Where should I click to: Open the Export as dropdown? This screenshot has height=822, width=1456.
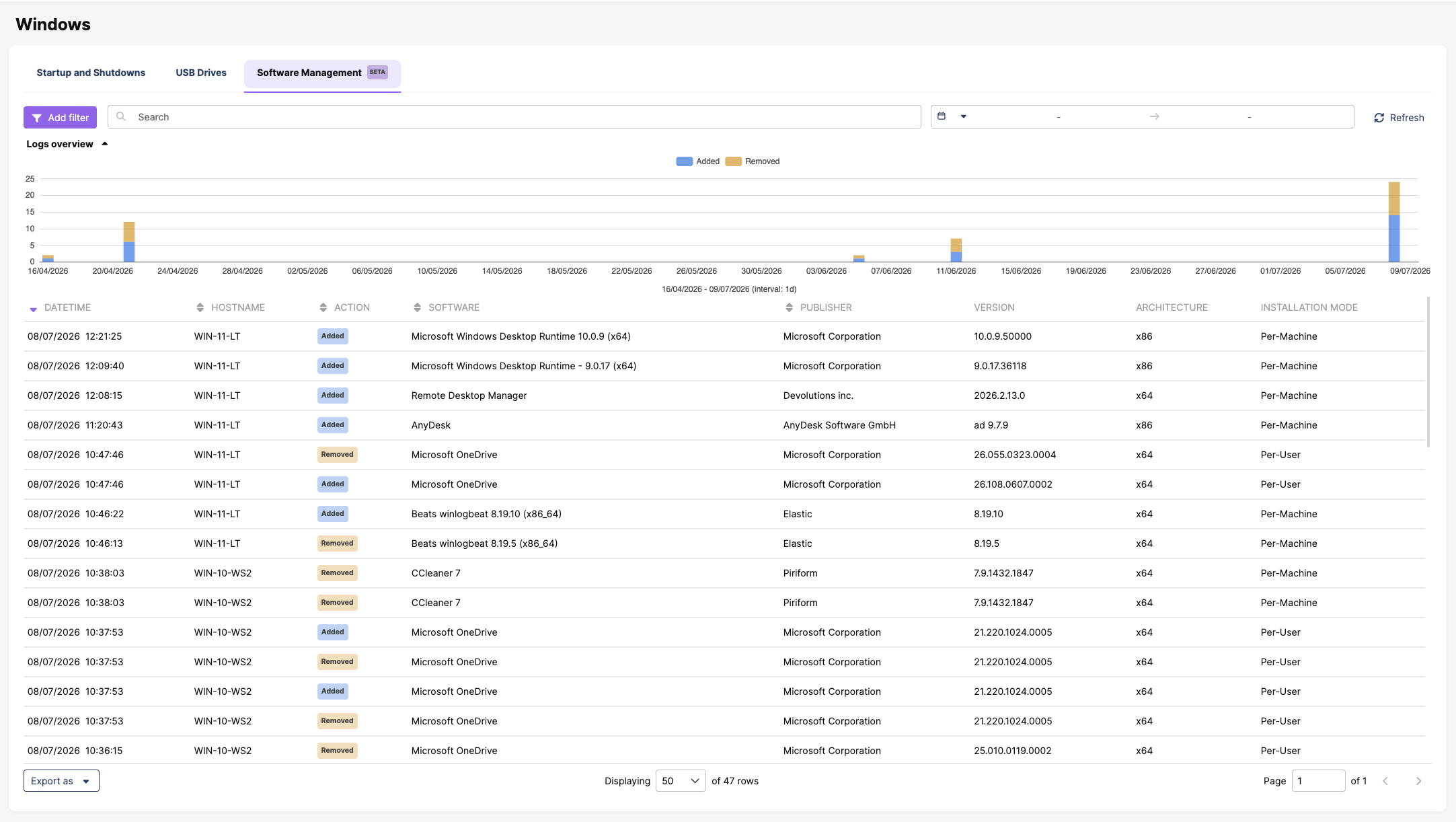(x=61, y=781)
